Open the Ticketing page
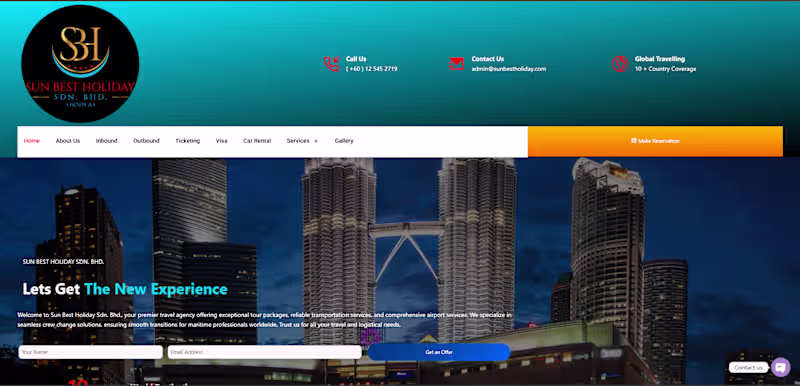800x386 pixels. pyautogui.click(x=188, y=141)
